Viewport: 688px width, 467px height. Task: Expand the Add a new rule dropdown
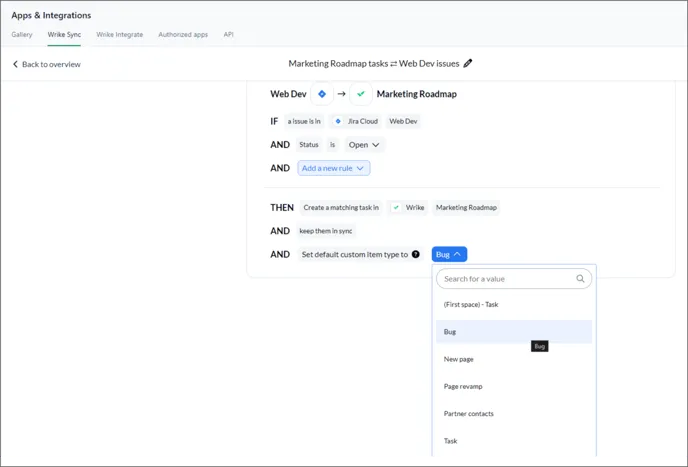[x=333, y=168]
